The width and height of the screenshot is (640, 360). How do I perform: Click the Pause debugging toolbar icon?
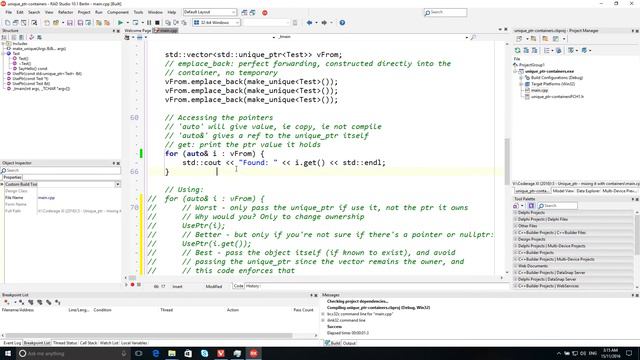149,23
